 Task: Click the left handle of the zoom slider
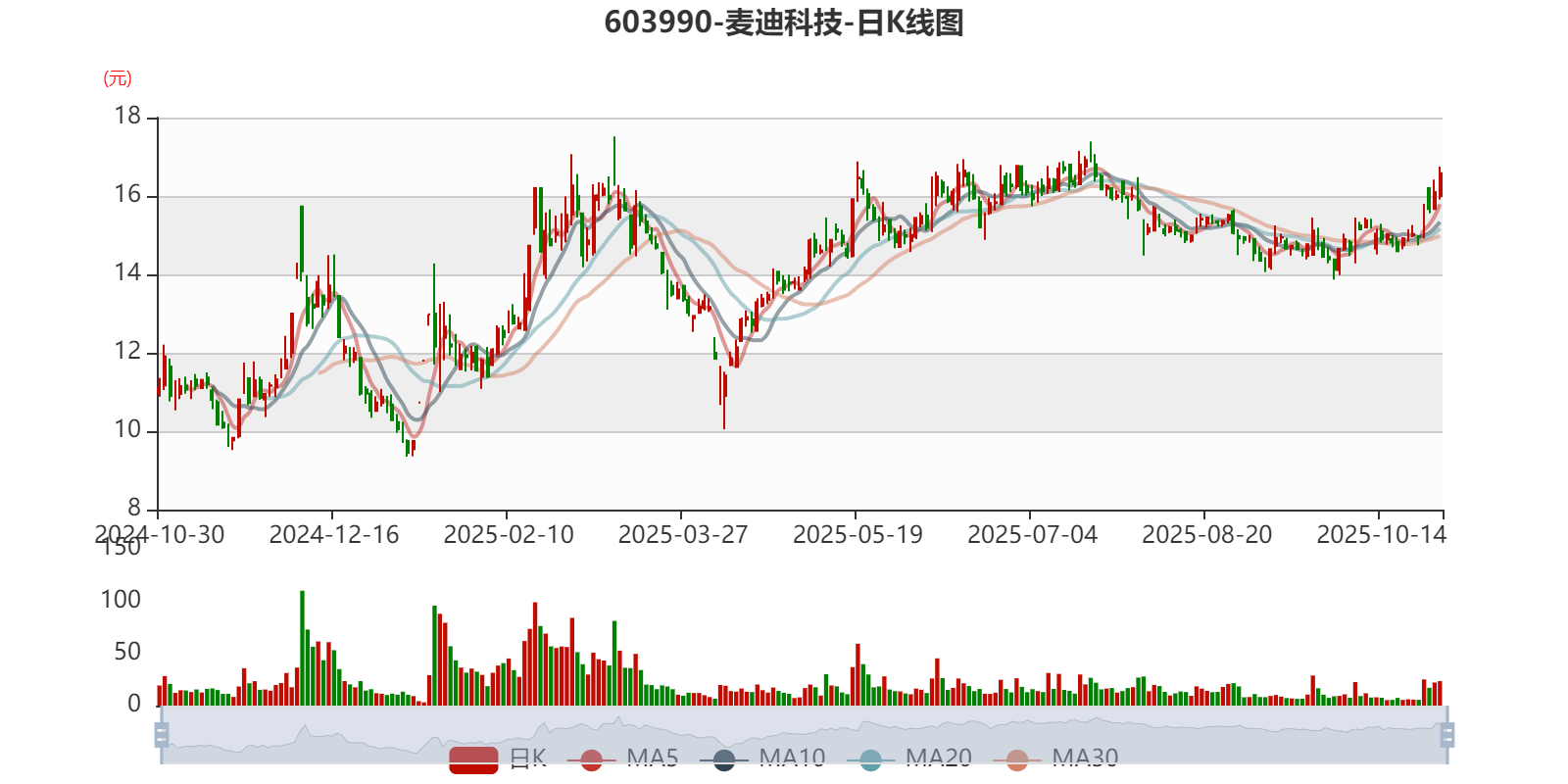pyautogui.click(x=162, y=734)
